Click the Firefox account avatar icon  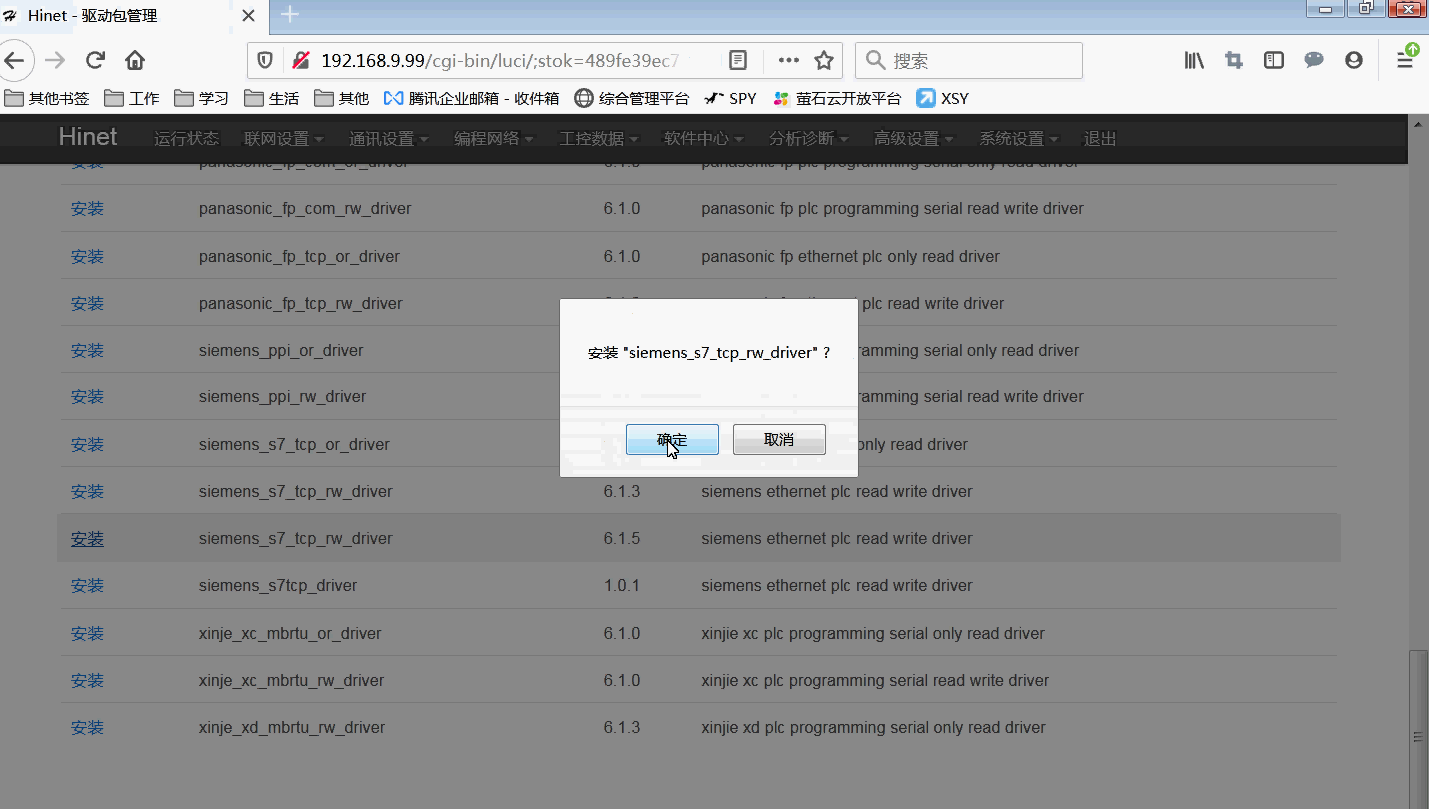1354,61
